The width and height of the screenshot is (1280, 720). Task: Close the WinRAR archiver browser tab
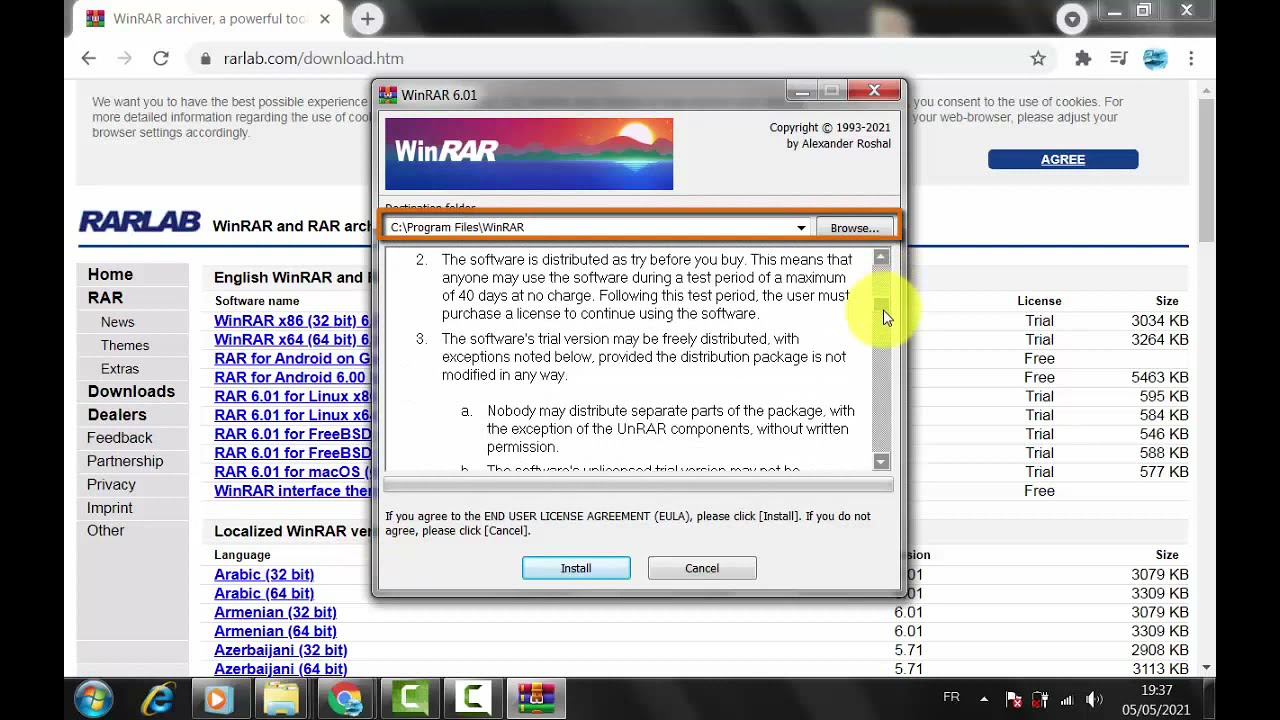click(x=325, y=18)
